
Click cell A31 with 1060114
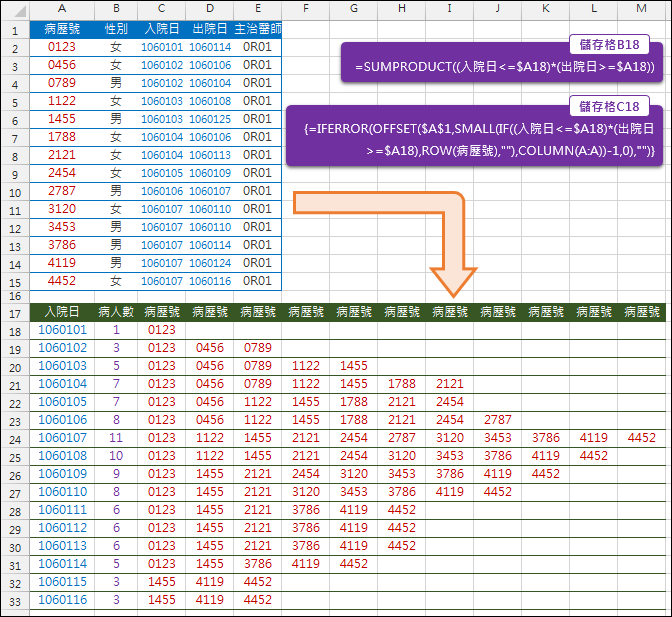[x=62, y=564]
